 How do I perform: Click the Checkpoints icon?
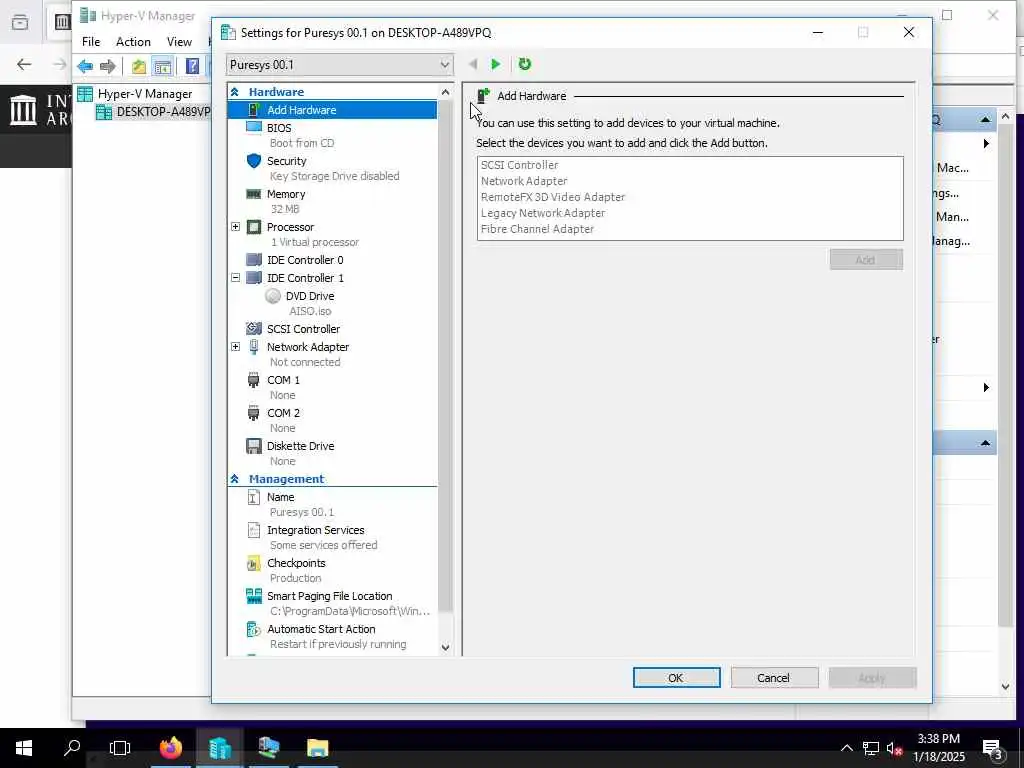coord(253,563)
